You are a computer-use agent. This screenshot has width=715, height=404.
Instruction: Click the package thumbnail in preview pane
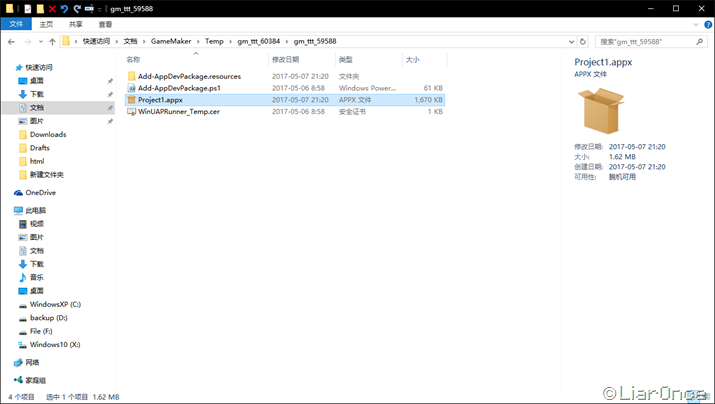pyautogui.click(x=601, y=111)
